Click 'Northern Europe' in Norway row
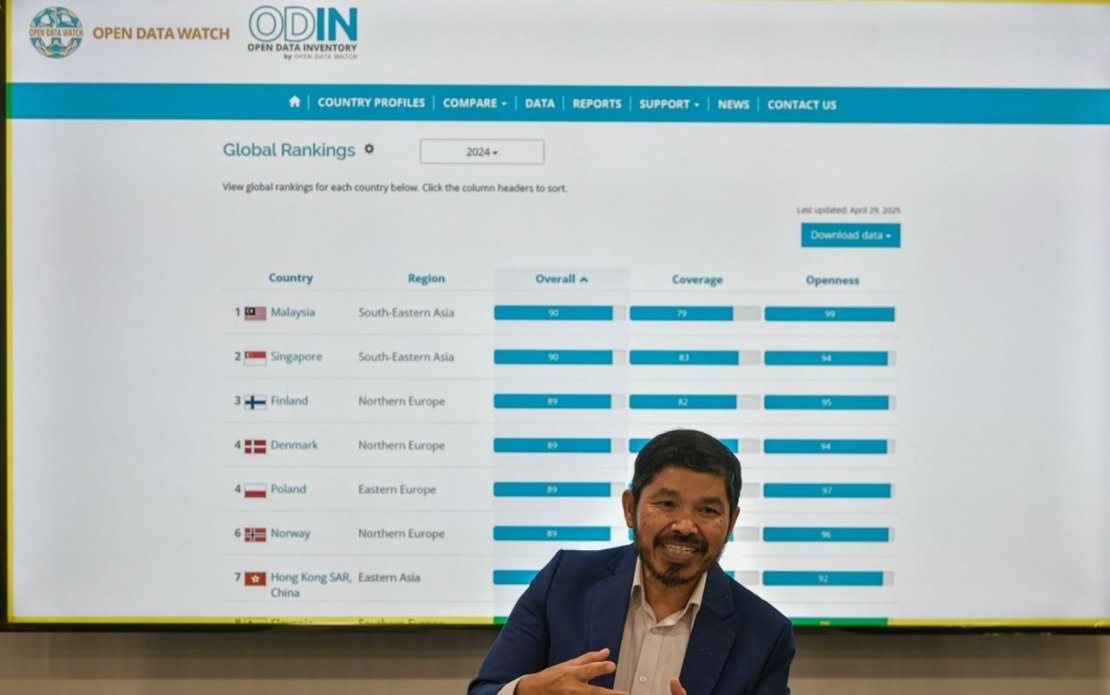The width and height of the screenshot is (1110, 695). (x=401, y=534)
